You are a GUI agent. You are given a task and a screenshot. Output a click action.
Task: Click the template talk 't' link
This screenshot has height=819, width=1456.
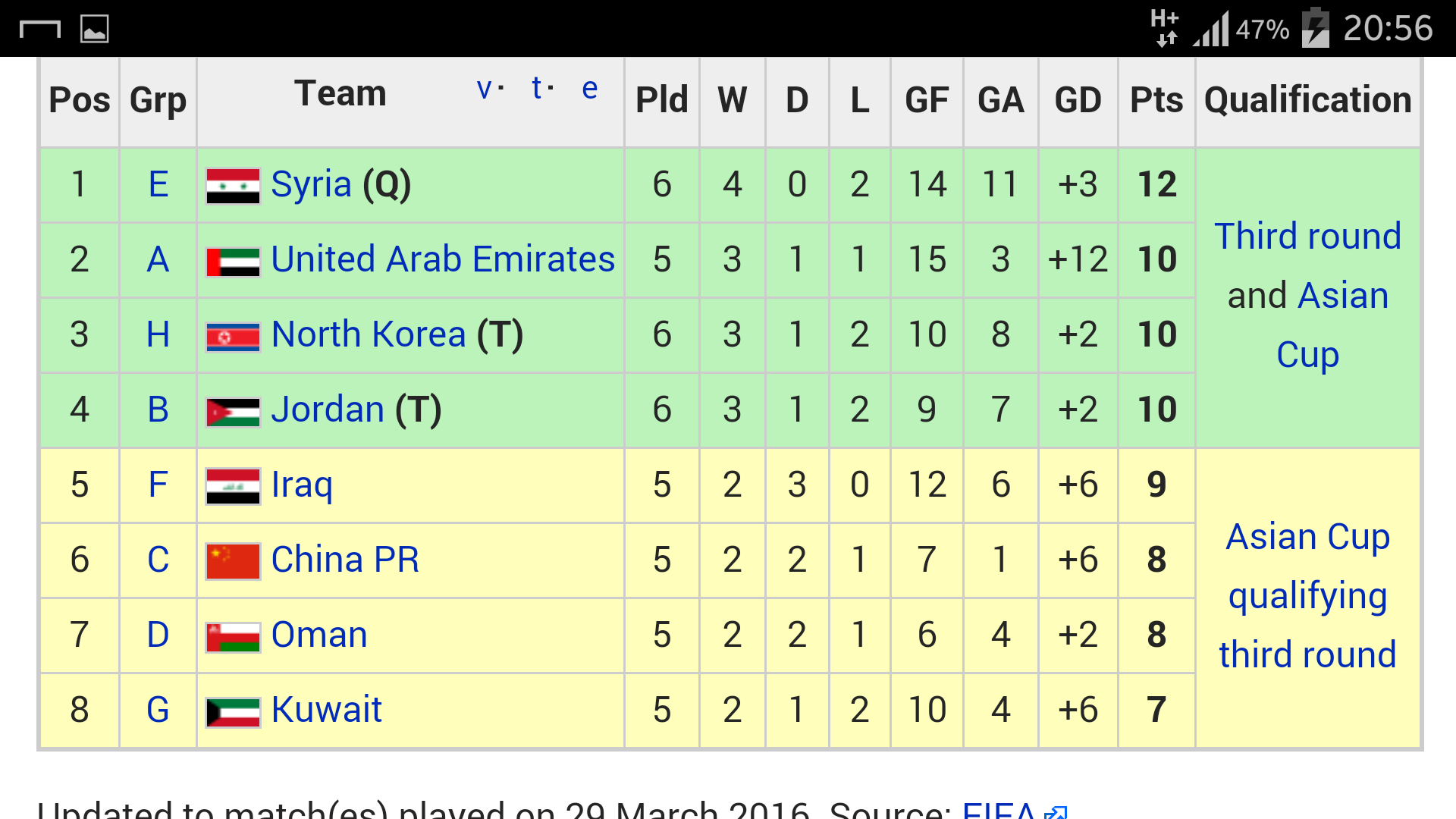pyautogui.click(x=537, y=89)
